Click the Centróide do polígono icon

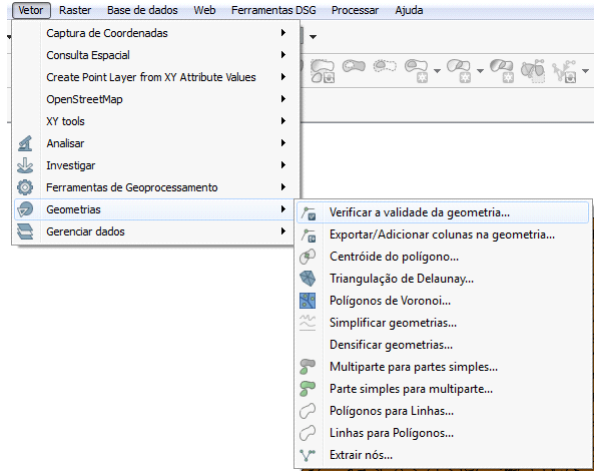pyautogui.click(x=307, y=257)
